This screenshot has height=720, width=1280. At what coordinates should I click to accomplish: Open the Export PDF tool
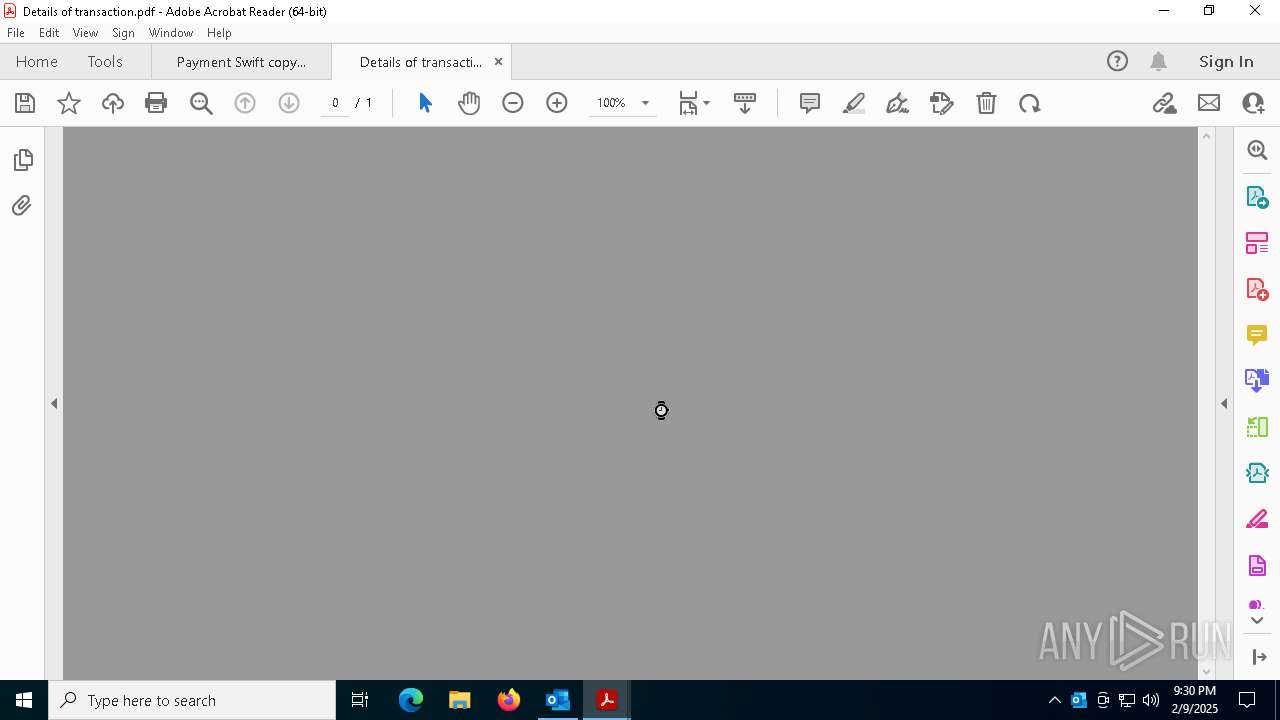[x=1257, y=197]
